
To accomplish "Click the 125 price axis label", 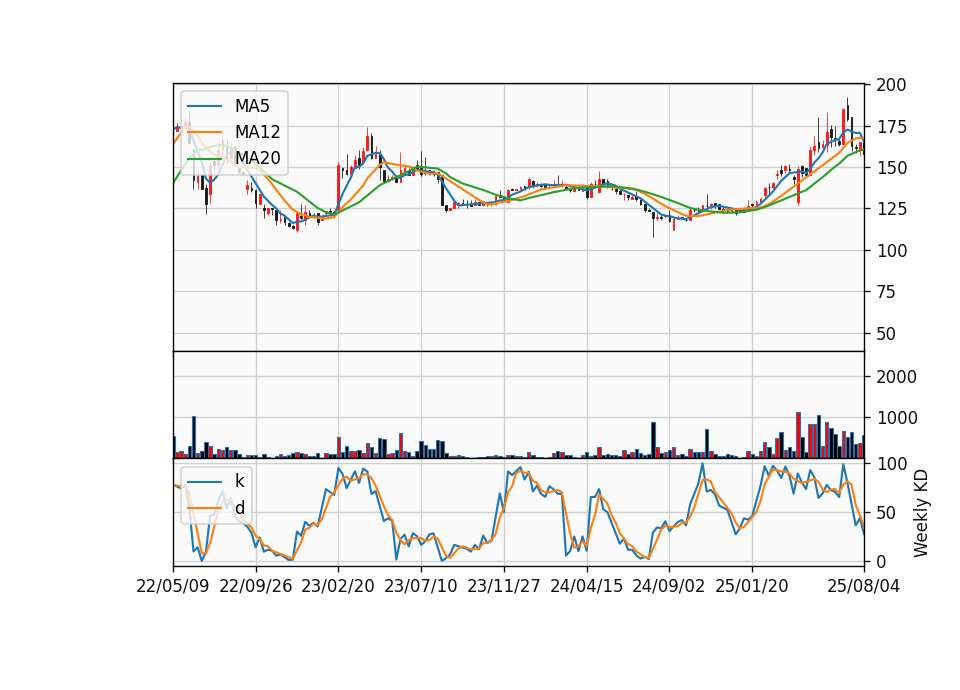I will point(891,209).
